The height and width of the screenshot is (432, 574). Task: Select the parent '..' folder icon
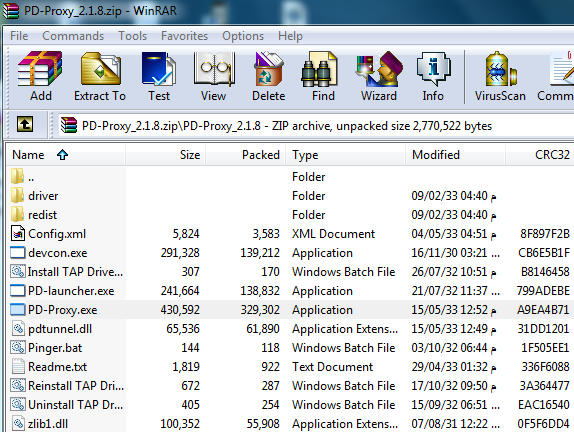click(x=18, y=176)
